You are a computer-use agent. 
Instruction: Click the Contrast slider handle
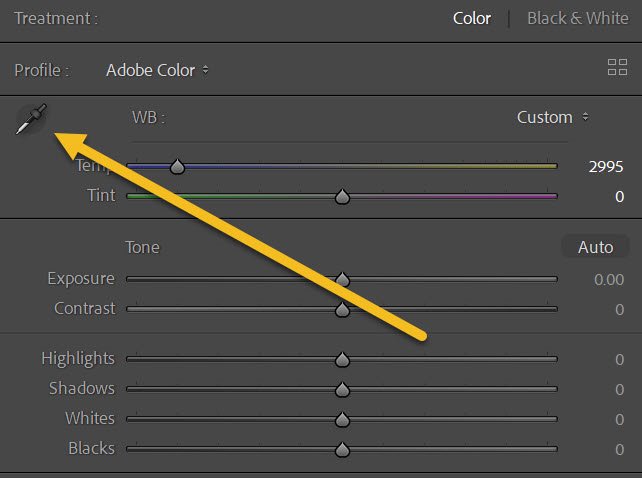[x=342, y=310]
